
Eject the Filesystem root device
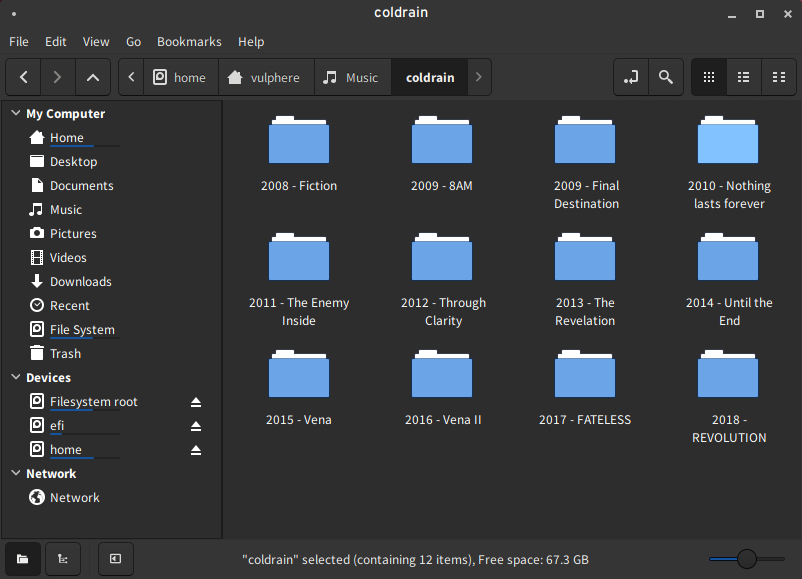coord(196,402)
